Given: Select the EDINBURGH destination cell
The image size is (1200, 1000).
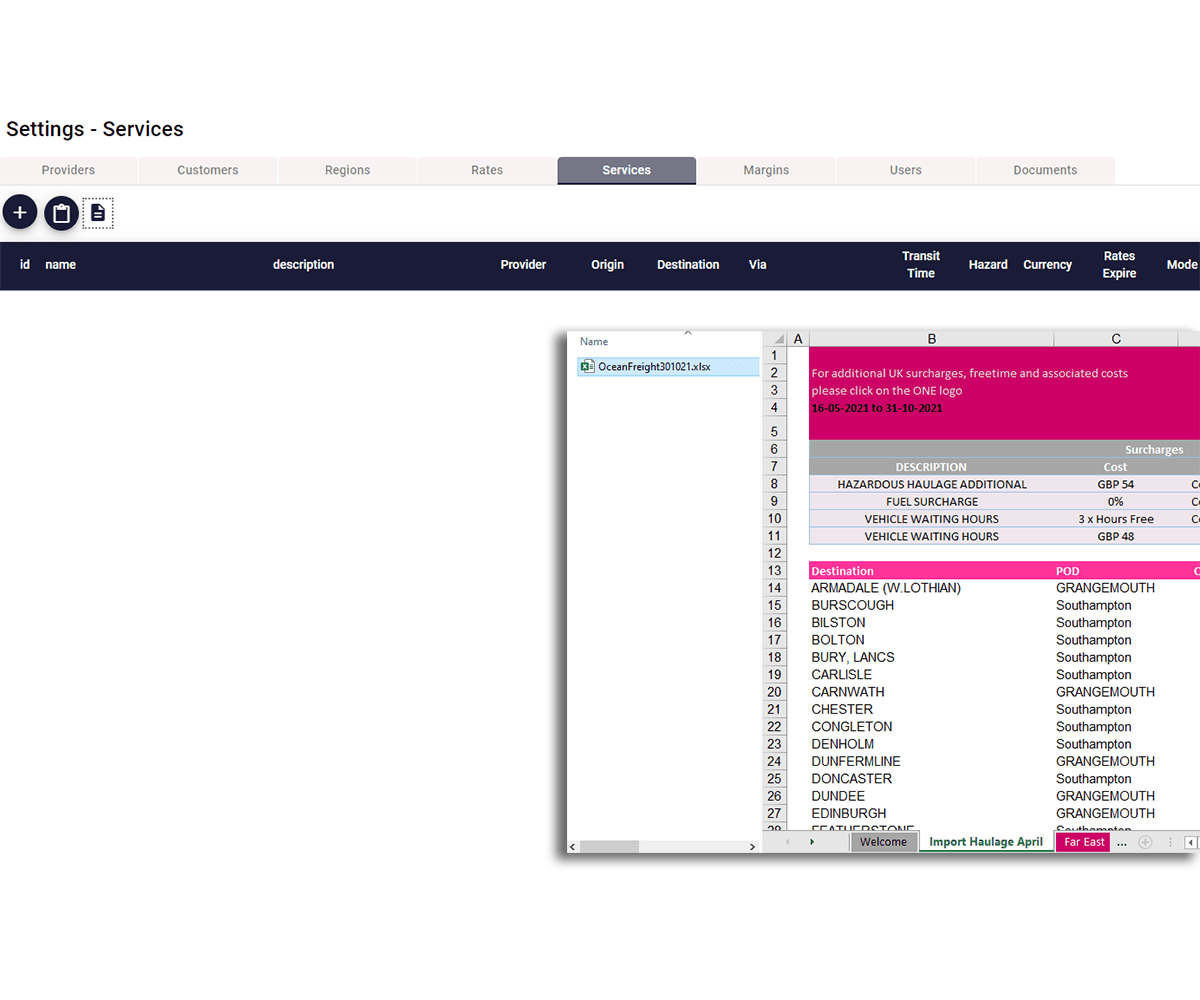Looking at the screenshot, I should [849, 813].
